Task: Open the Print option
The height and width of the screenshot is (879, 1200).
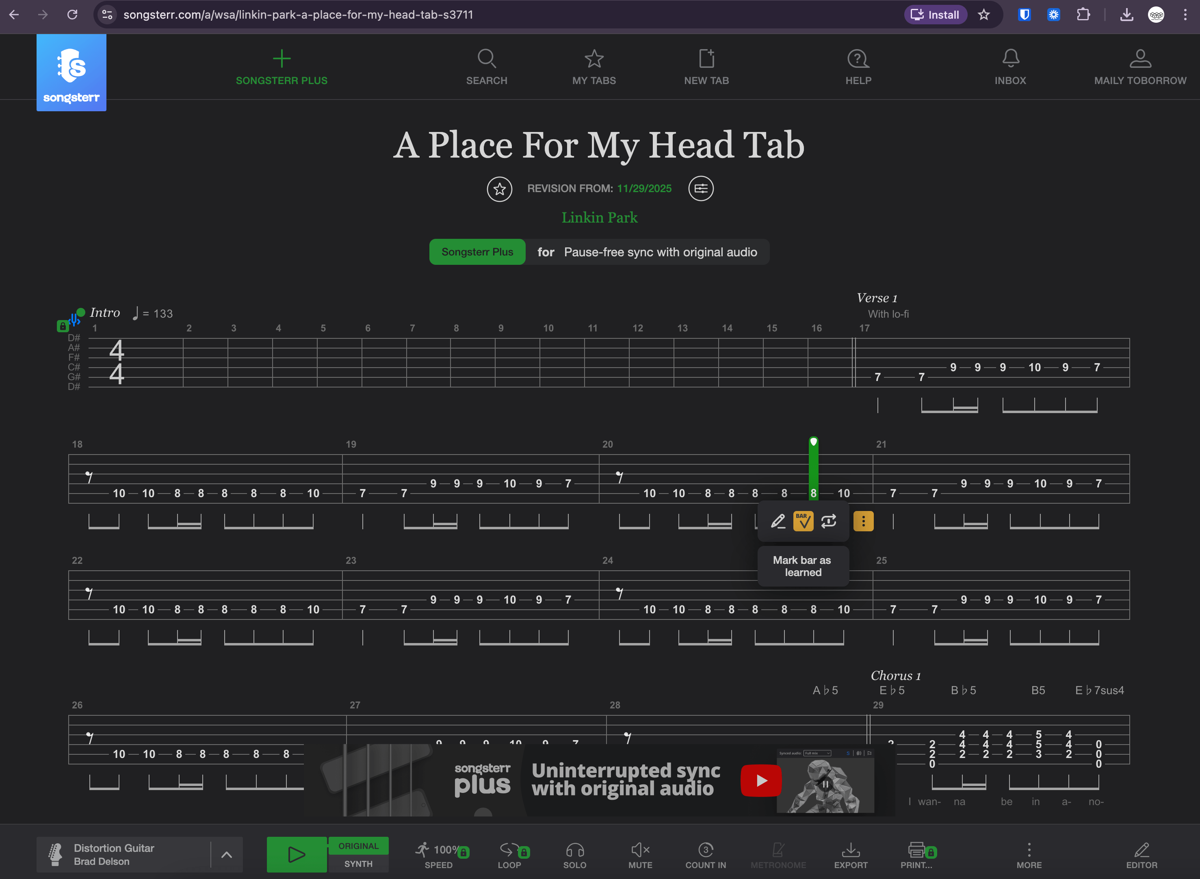Action: (x=919, y=855)
